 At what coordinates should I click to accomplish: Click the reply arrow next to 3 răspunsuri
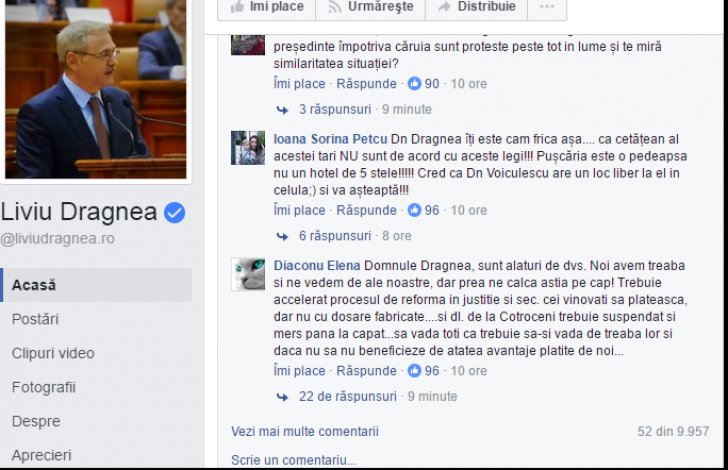point(282,110)
